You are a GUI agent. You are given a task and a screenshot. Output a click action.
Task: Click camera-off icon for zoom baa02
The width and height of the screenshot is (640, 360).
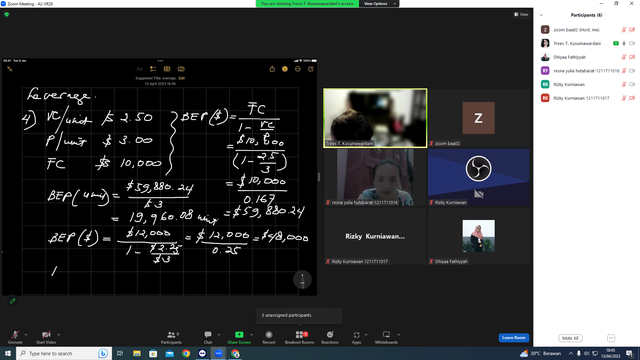[632, 30]
